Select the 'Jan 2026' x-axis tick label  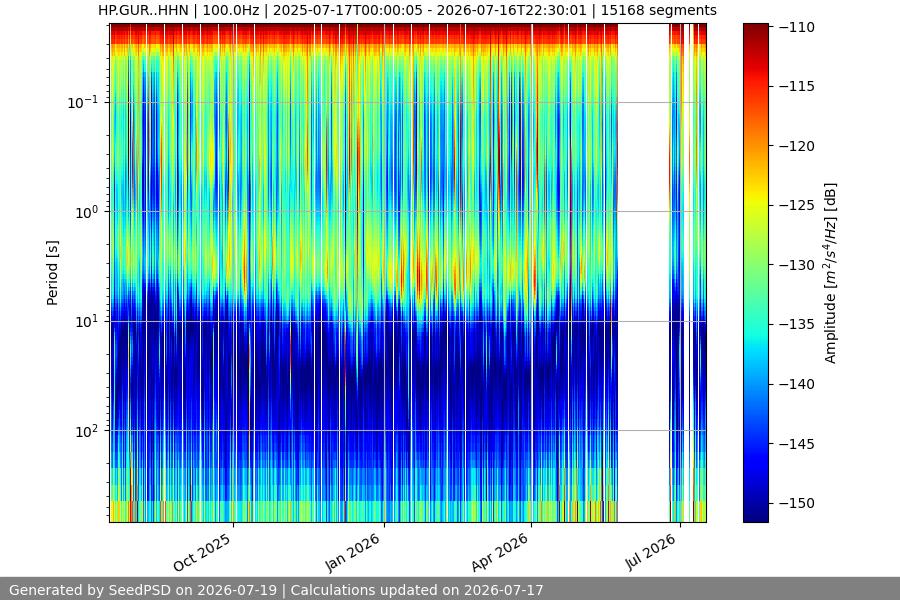click(x=352, y=552)
